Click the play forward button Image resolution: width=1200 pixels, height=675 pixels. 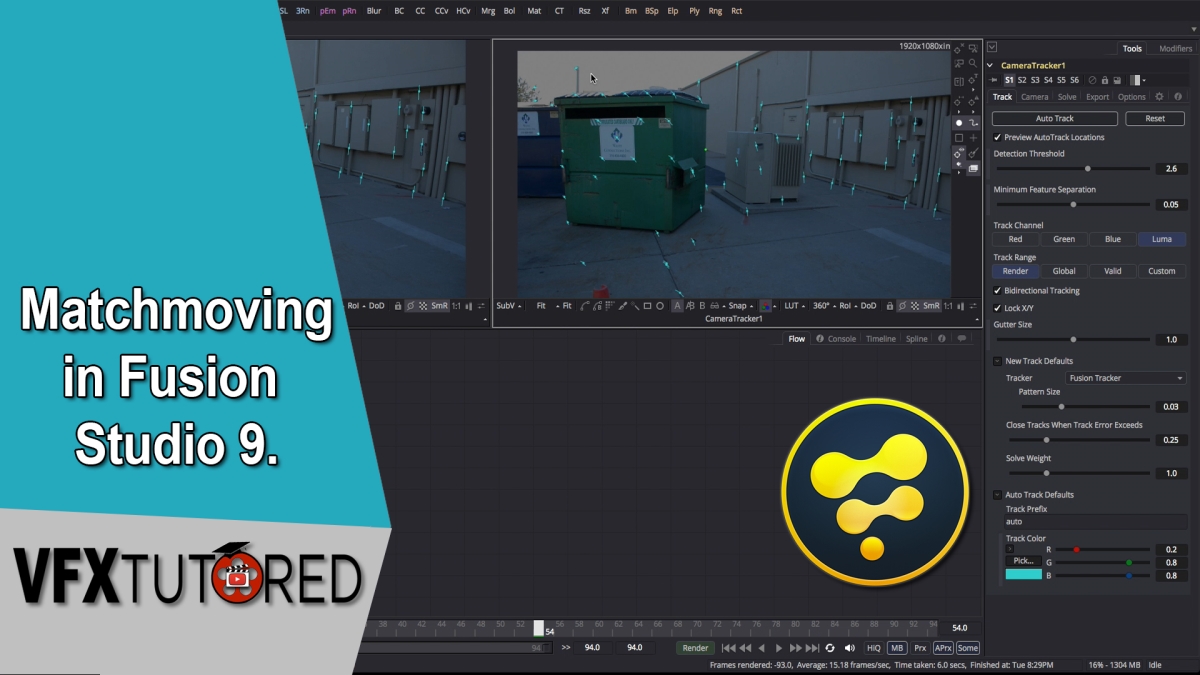[x=779, y=648]
